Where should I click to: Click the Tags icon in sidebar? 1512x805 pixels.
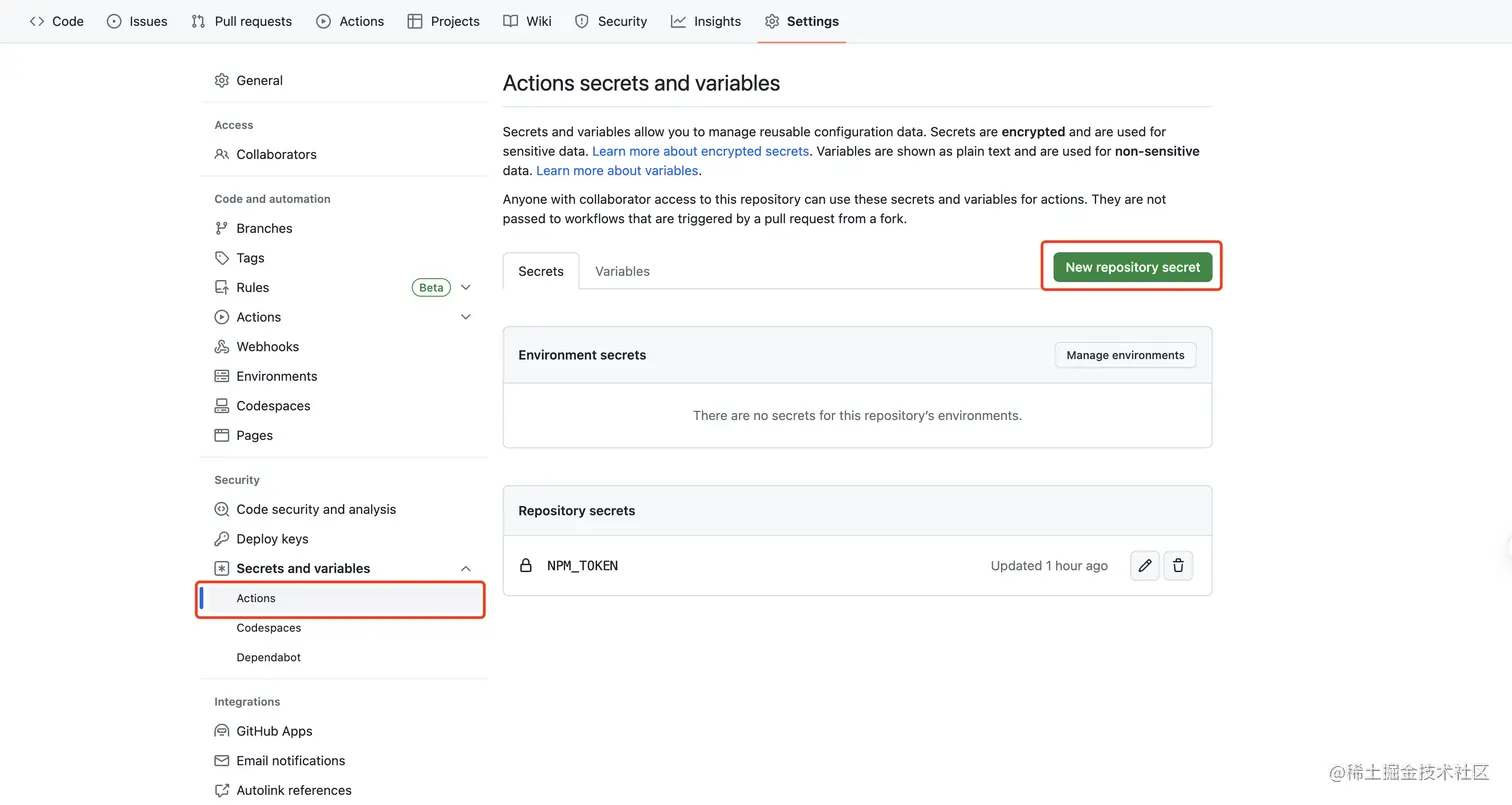pos(222,258)
